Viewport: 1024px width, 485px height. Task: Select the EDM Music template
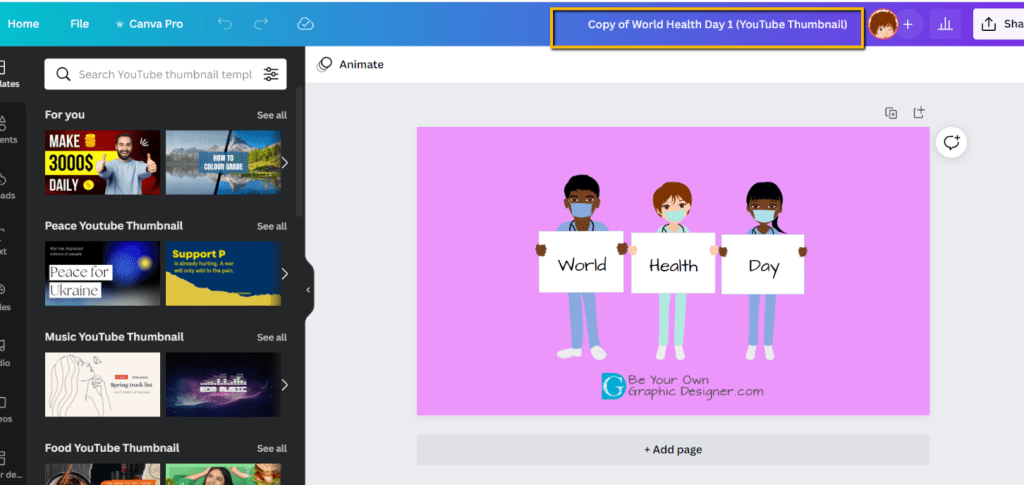[223, 384]
